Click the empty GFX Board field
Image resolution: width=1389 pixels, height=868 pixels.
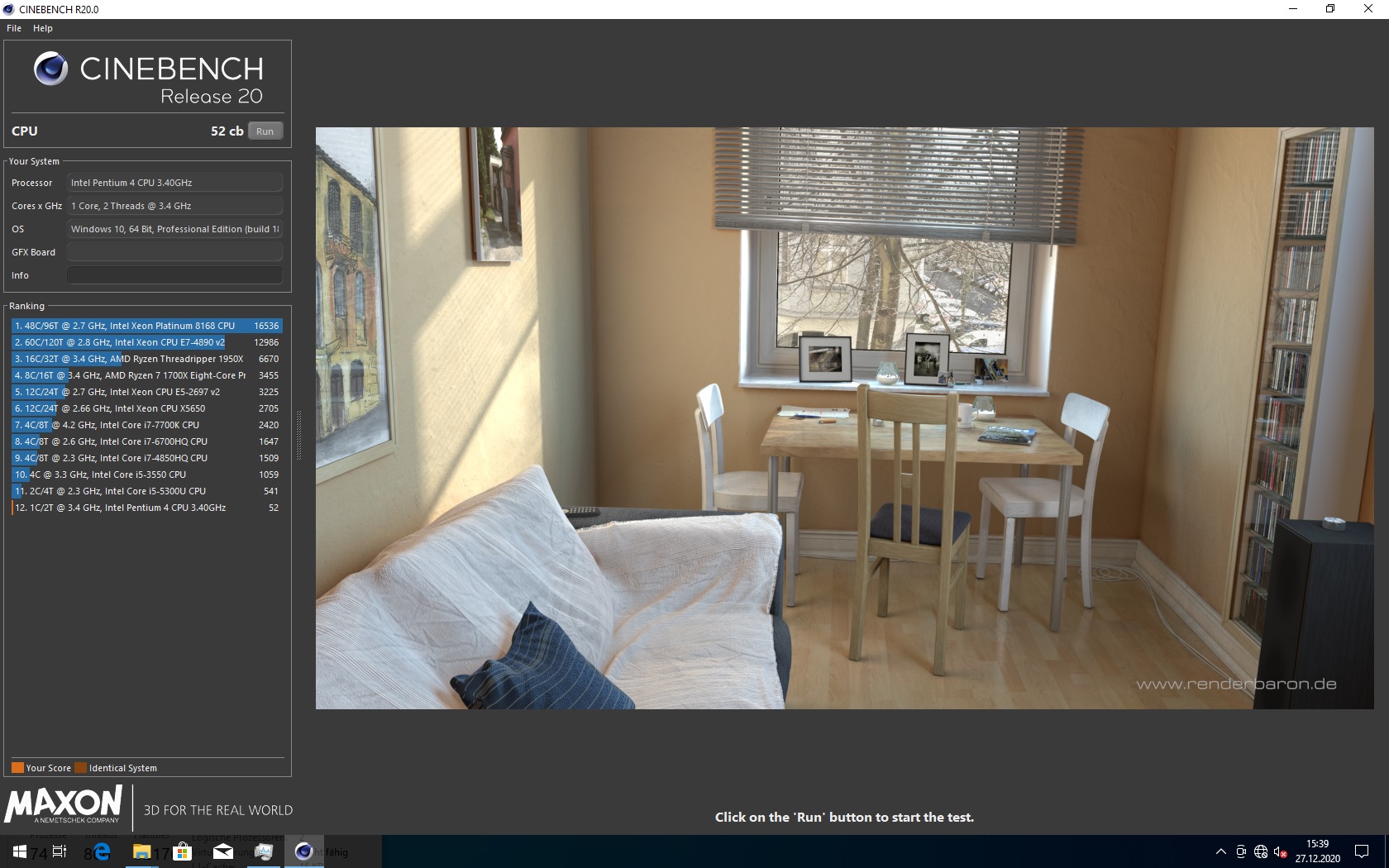tap(174, 252)
